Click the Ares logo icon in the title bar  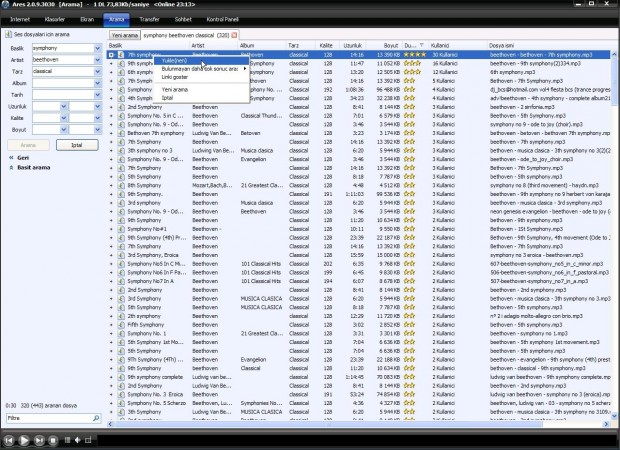5,4
